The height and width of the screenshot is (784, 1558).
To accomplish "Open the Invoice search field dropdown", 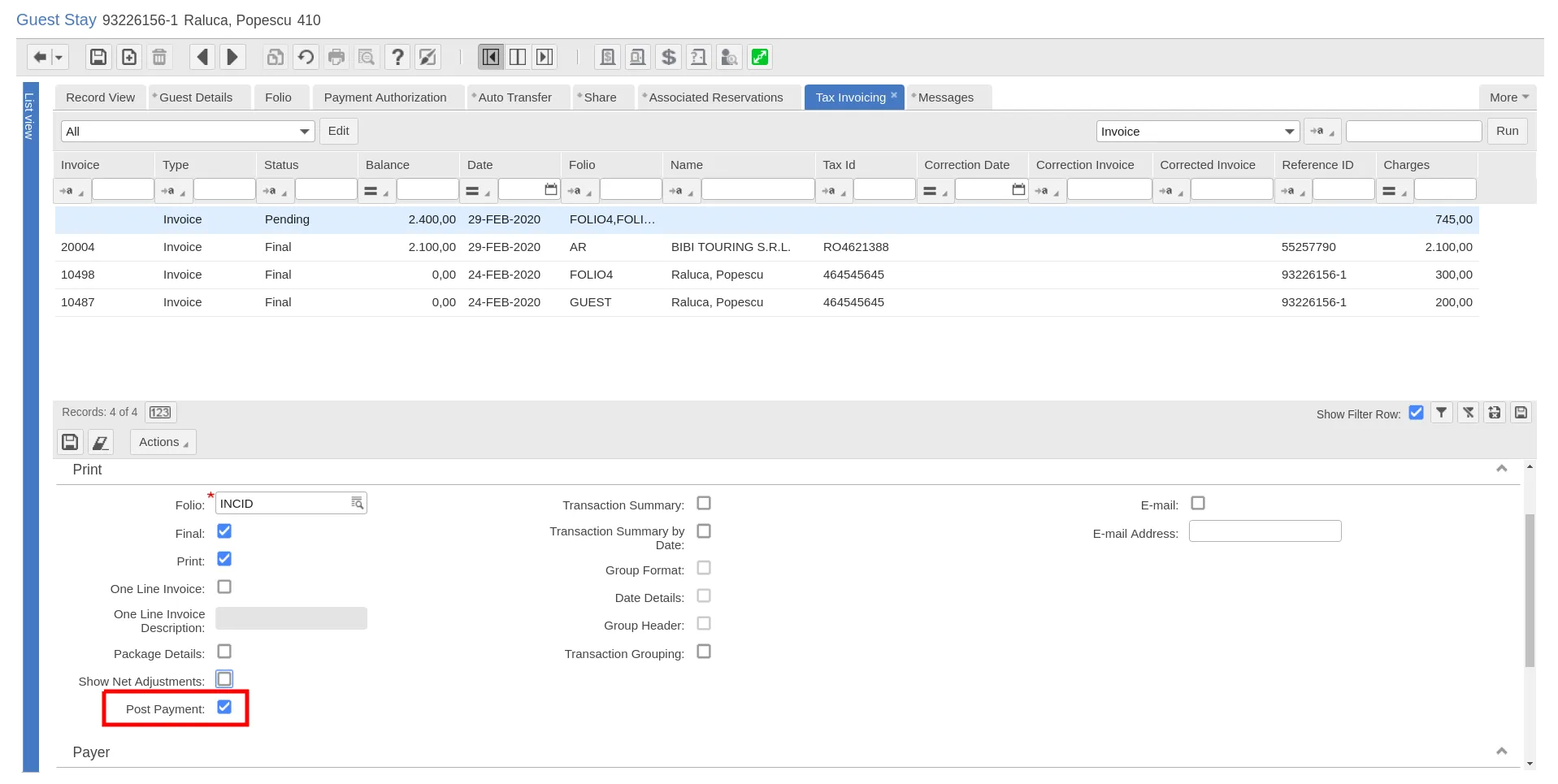I will 1198,132.
